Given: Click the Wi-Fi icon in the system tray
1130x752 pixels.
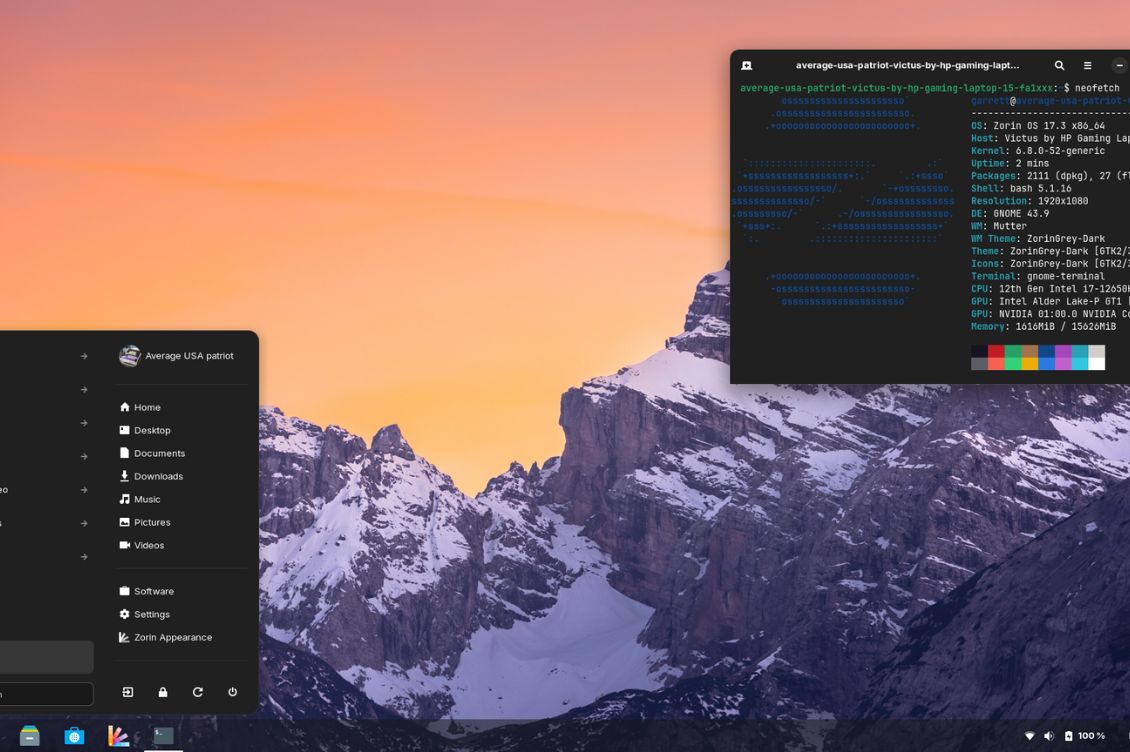Looking at the screenshot, I should click(x=1027, y=736).
